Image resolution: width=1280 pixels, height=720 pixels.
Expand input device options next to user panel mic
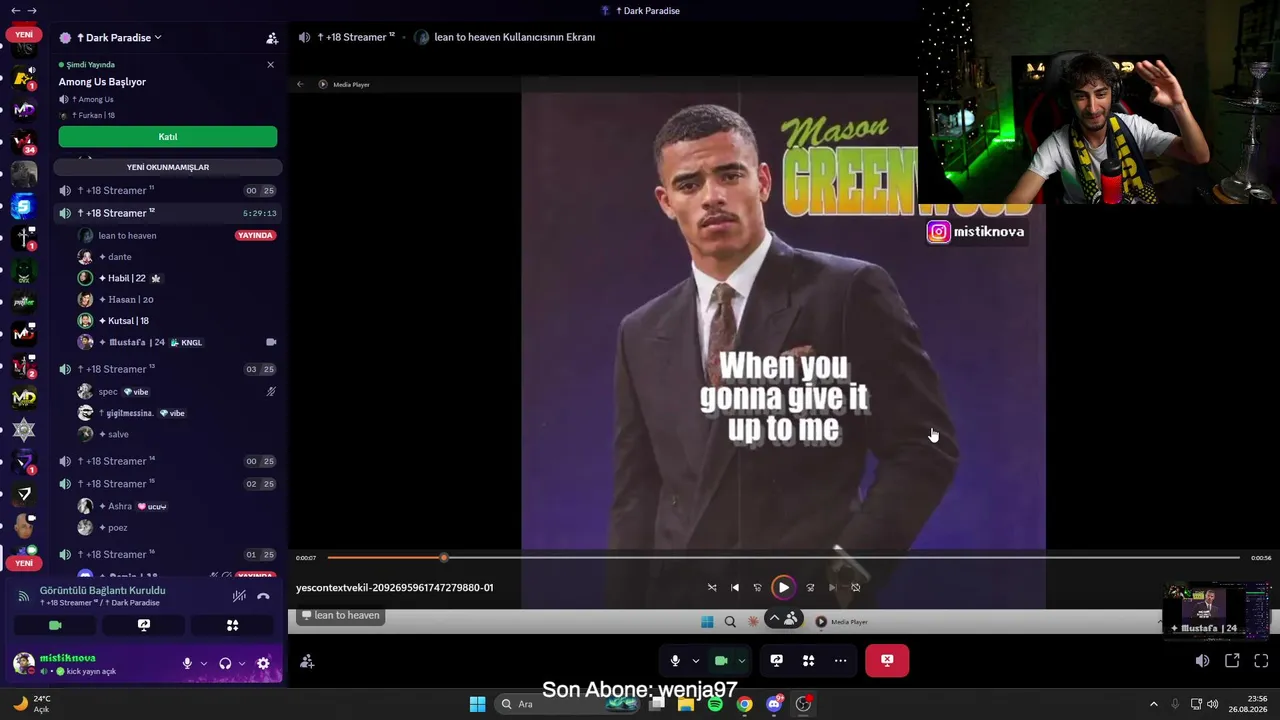204,663
